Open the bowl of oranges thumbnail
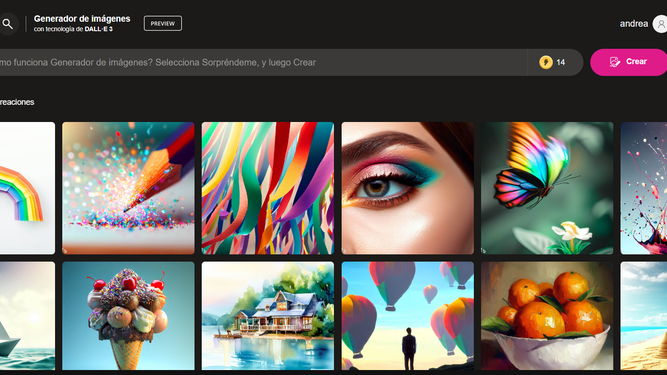Screen dimensions: 667x375 547,315
